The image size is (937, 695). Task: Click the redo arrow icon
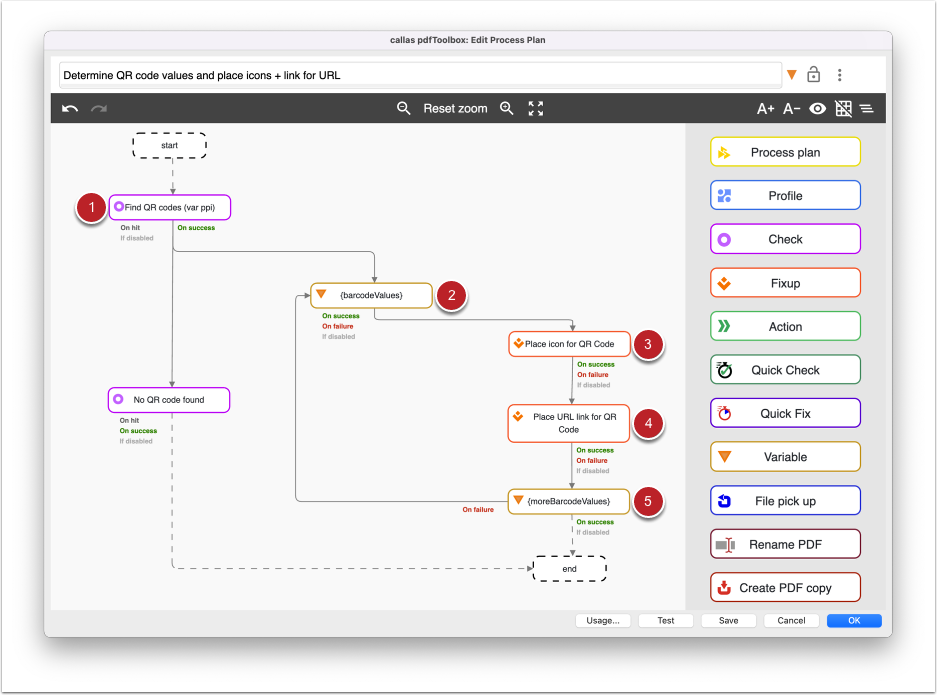(99, 109)
